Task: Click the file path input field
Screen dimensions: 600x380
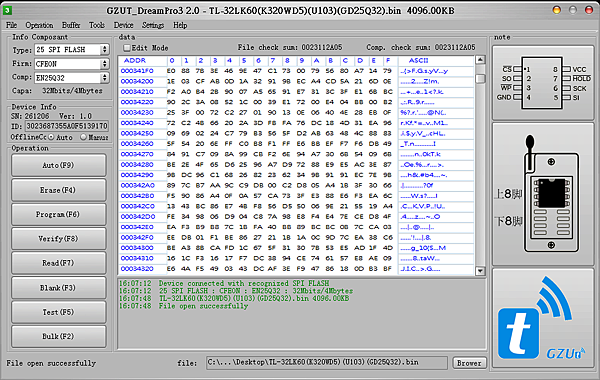Action: pos(326,362)
